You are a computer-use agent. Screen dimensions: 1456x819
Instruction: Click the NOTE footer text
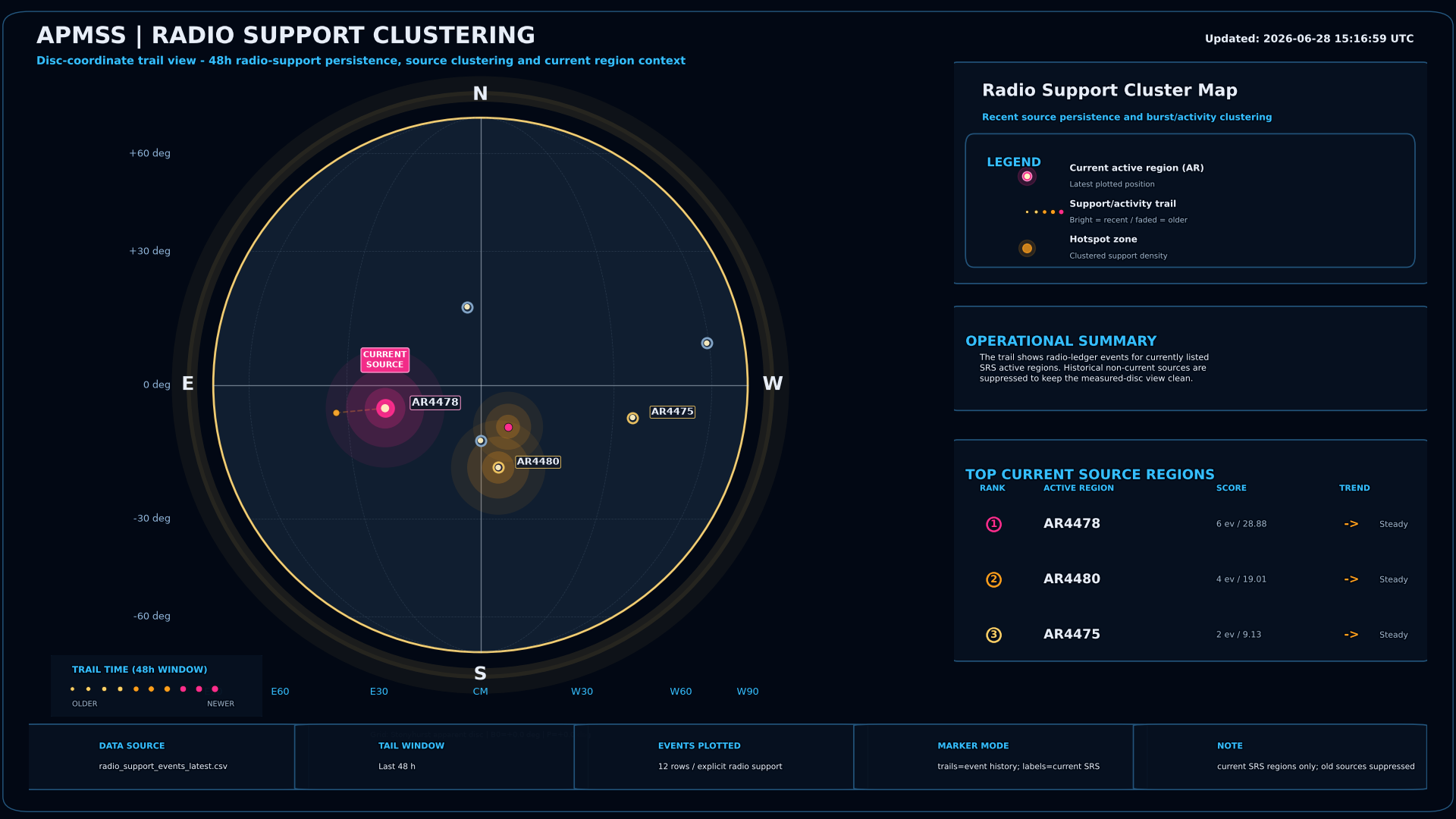coord(1316,767)
